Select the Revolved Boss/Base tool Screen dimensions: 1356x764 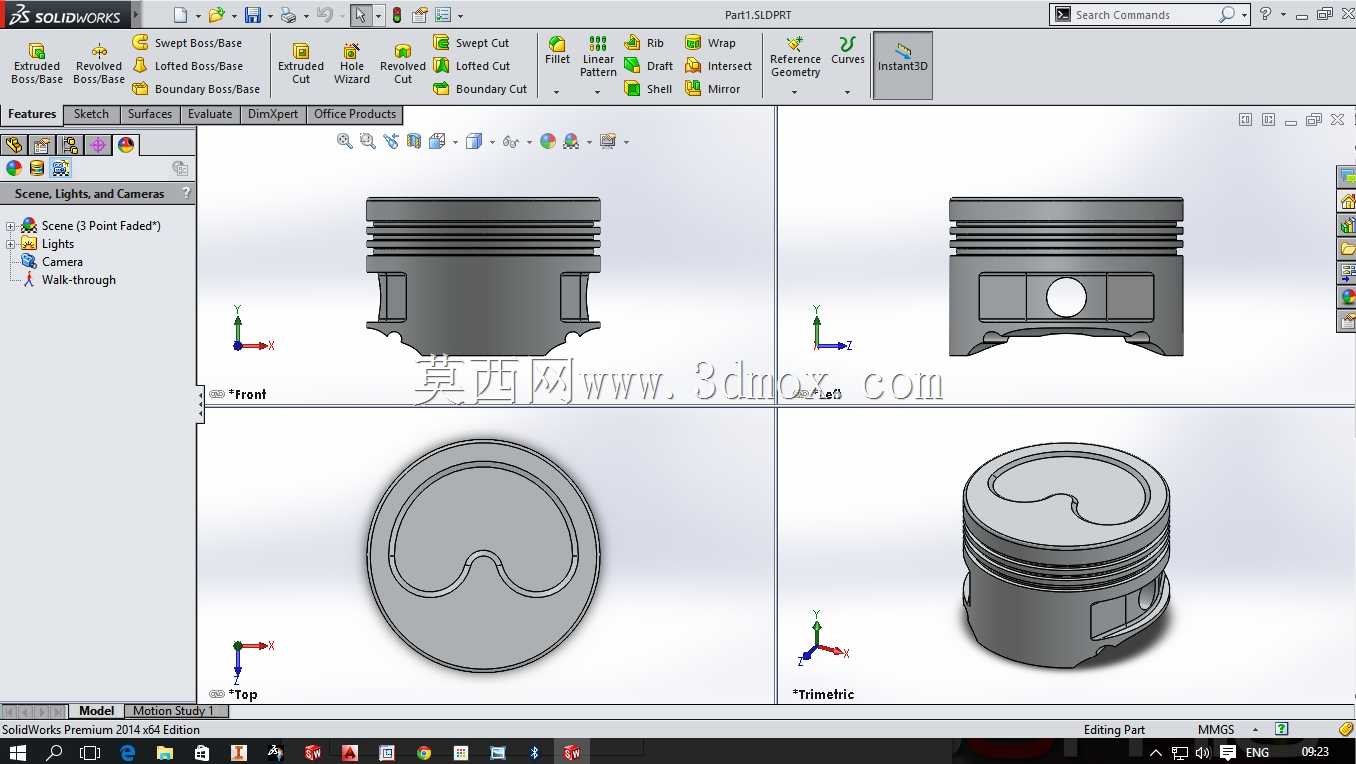[x=99, y=63]
